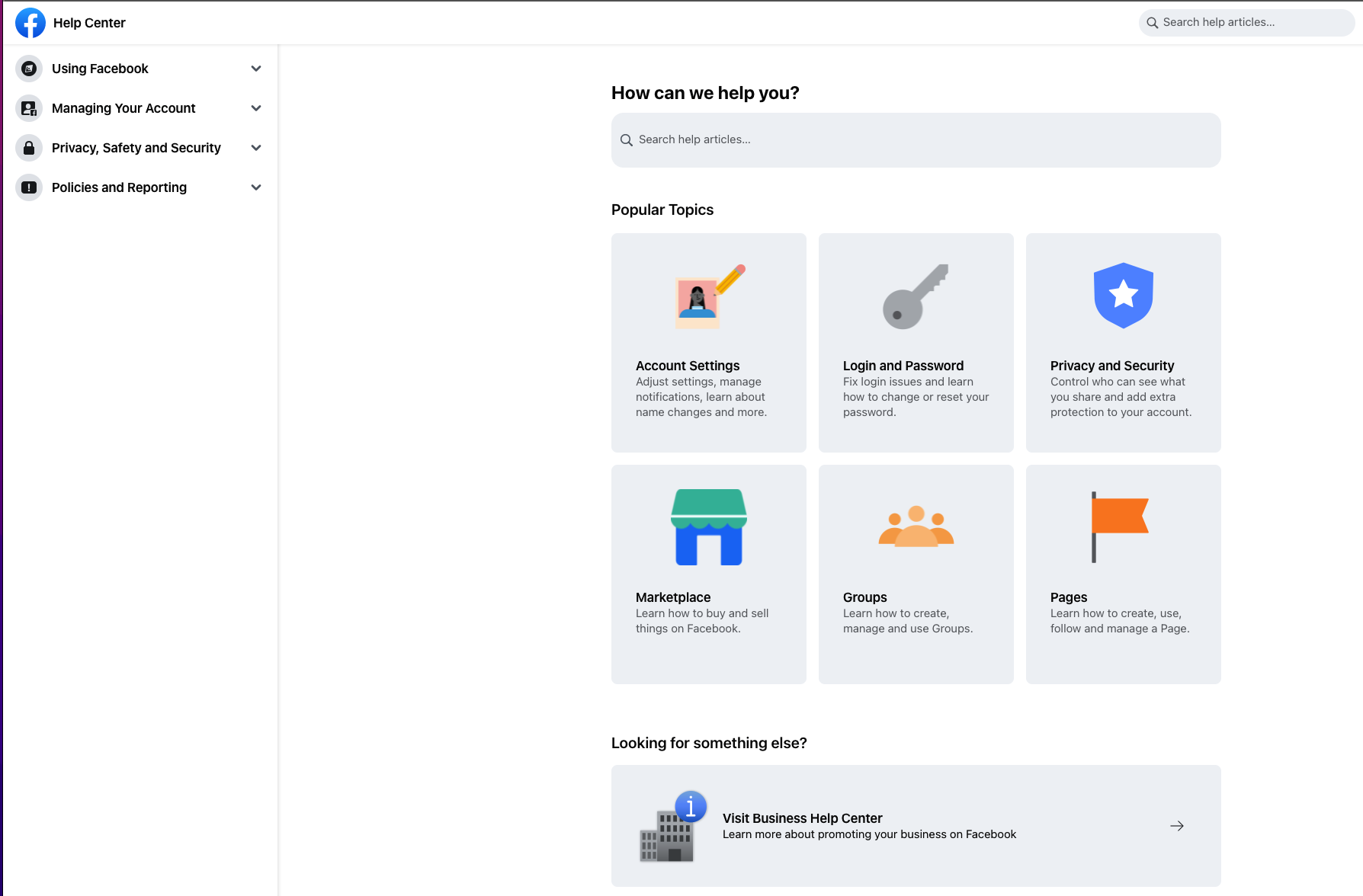Open the Privacy and Security topic title
The image size is (1363, 896).
(x=1112, y=366)
